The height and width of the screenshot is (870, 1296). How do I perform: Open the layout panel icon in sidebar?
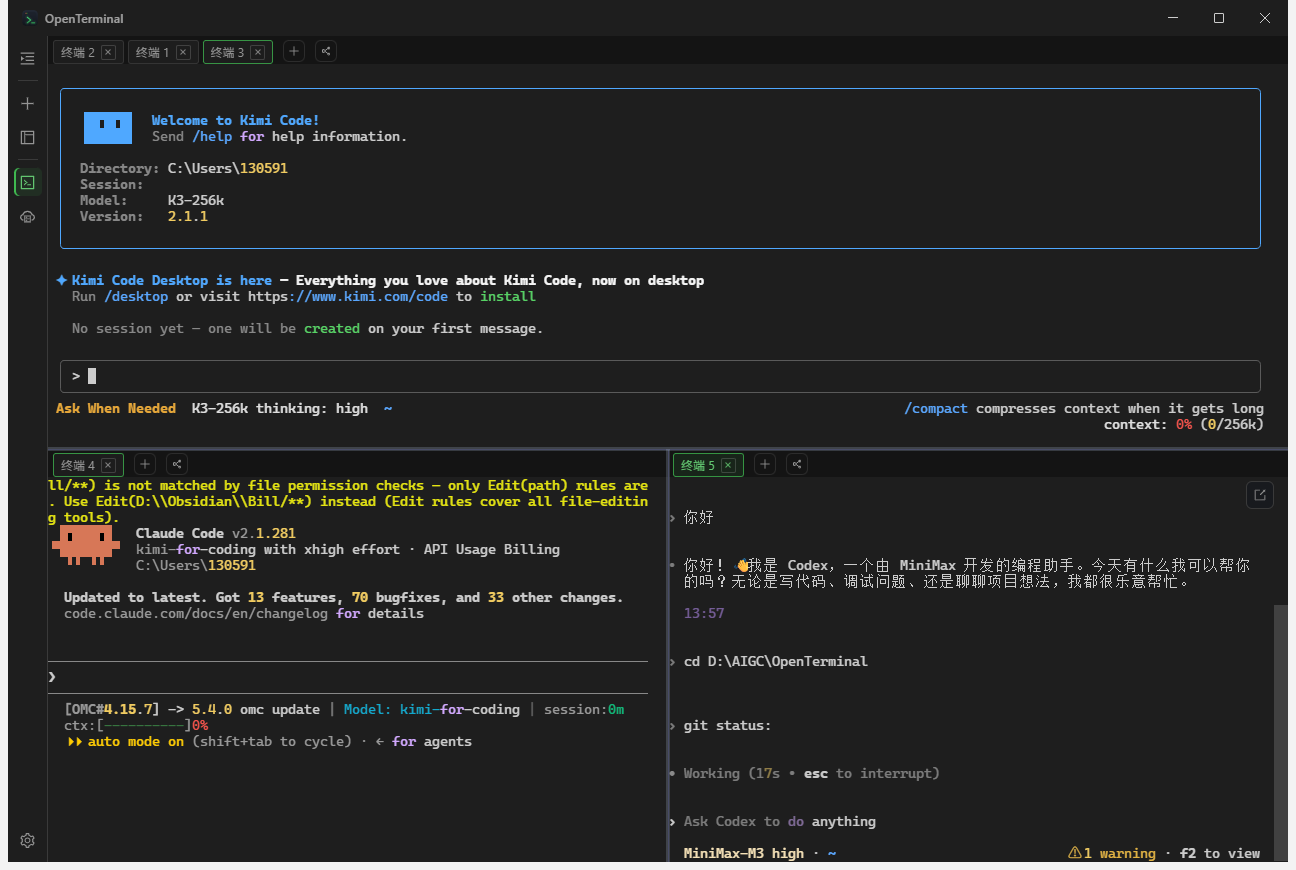coord(27,137)
